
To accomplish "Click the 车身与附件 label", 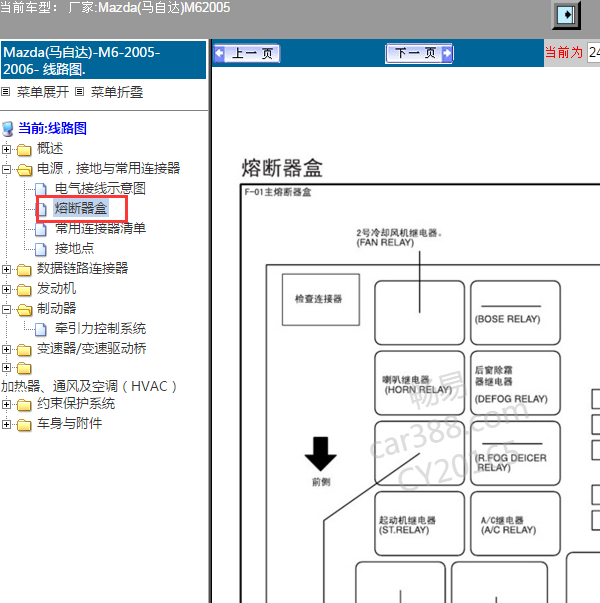I will point(69,423).
